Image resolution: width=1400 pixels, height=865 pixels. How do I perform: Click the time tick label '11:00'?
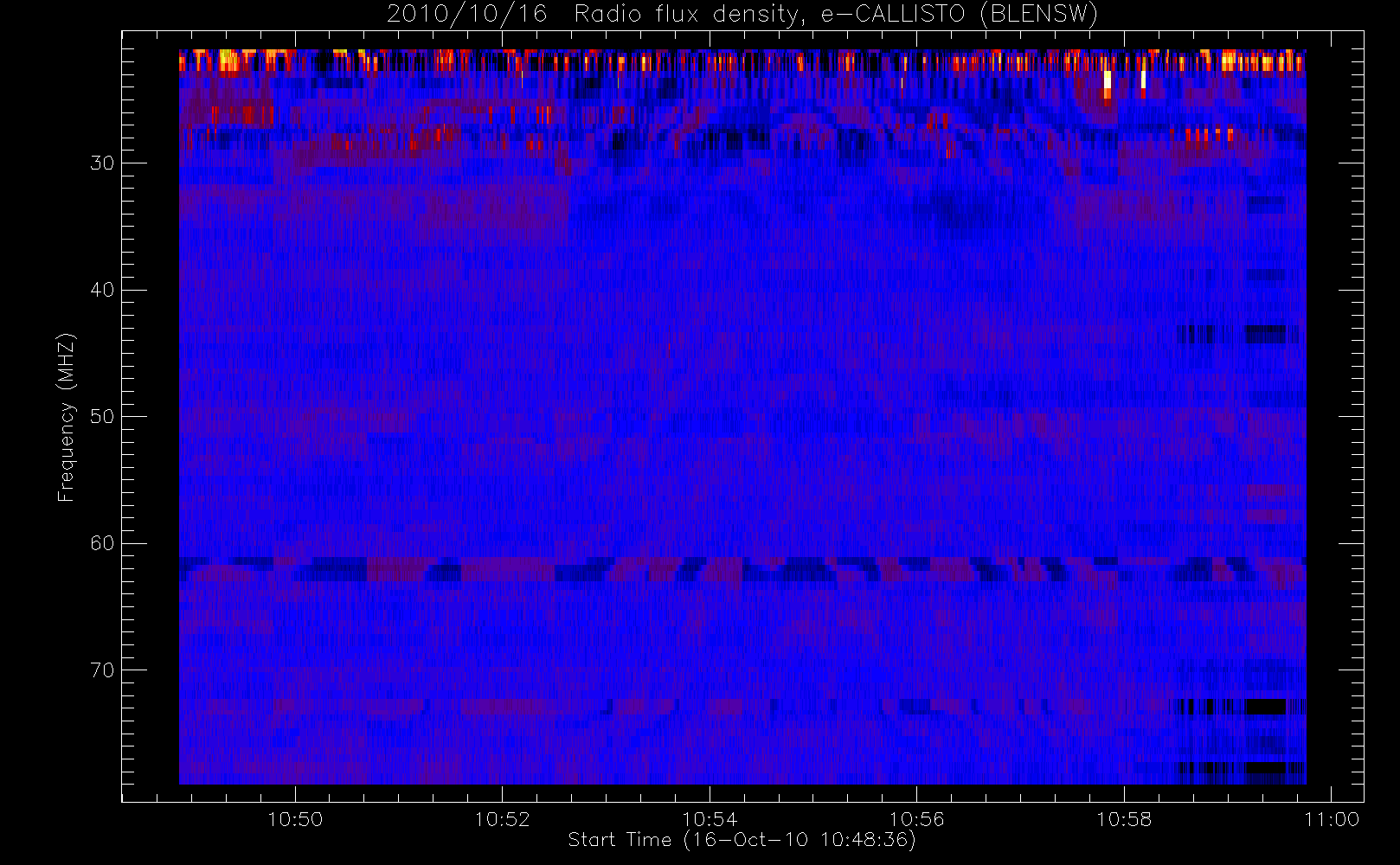(1331, 819)
